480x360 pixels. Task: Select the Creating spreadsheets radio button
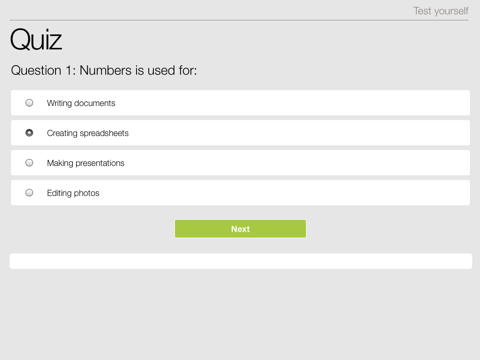[29, 133]
